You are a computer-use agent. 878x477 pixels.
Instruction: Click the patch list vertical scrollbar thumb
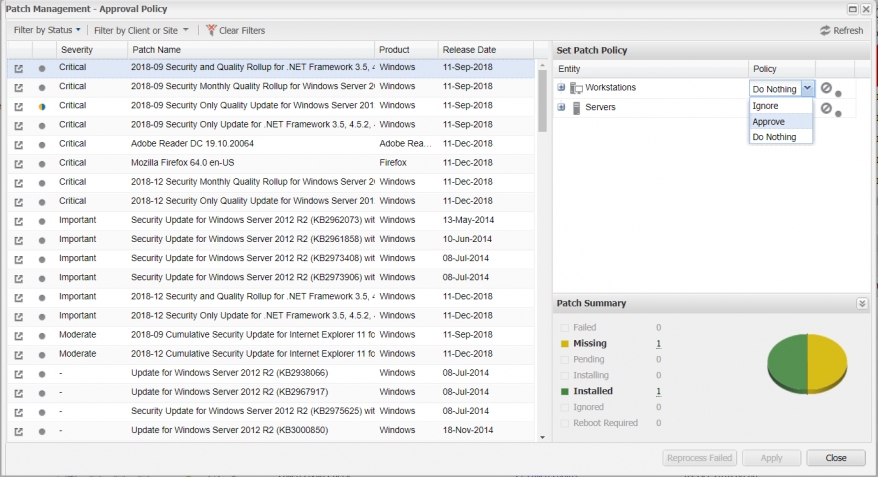(x=542, y=101)
